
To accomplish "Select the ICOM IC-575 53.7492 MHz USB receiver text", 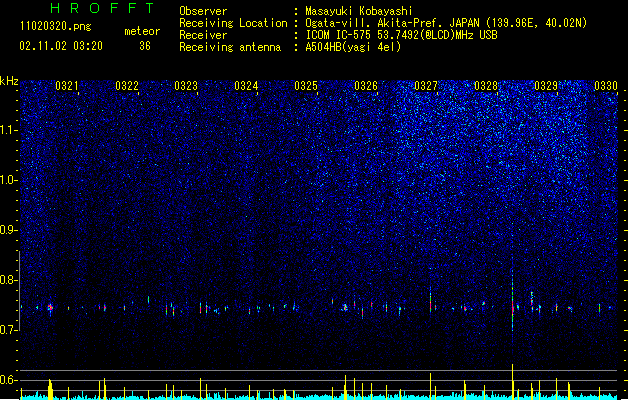I will pyautogui.click(x=402, y=35).
